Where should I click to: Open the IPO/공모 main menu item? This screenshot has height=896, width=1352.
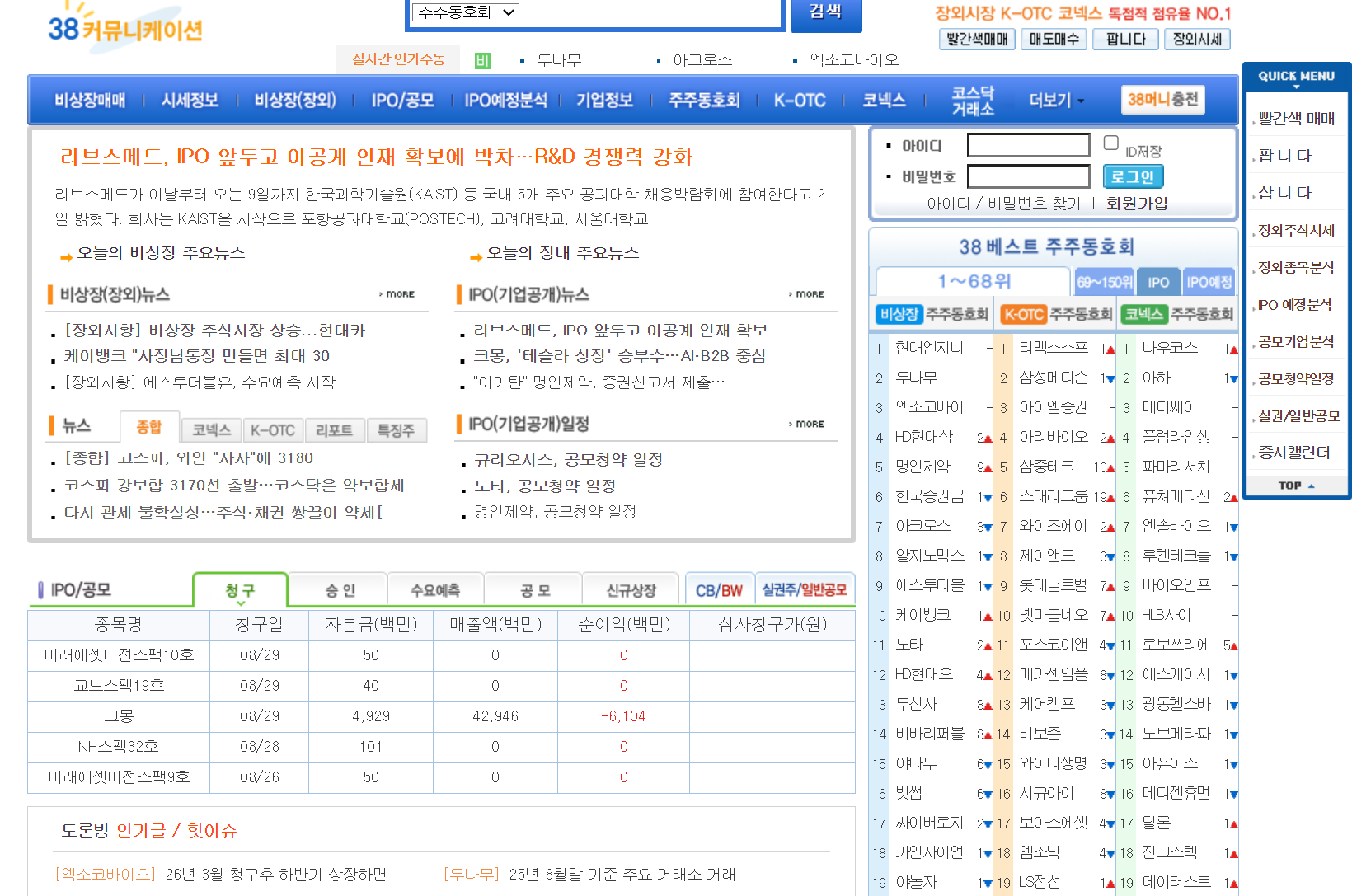tap(402, 101)
